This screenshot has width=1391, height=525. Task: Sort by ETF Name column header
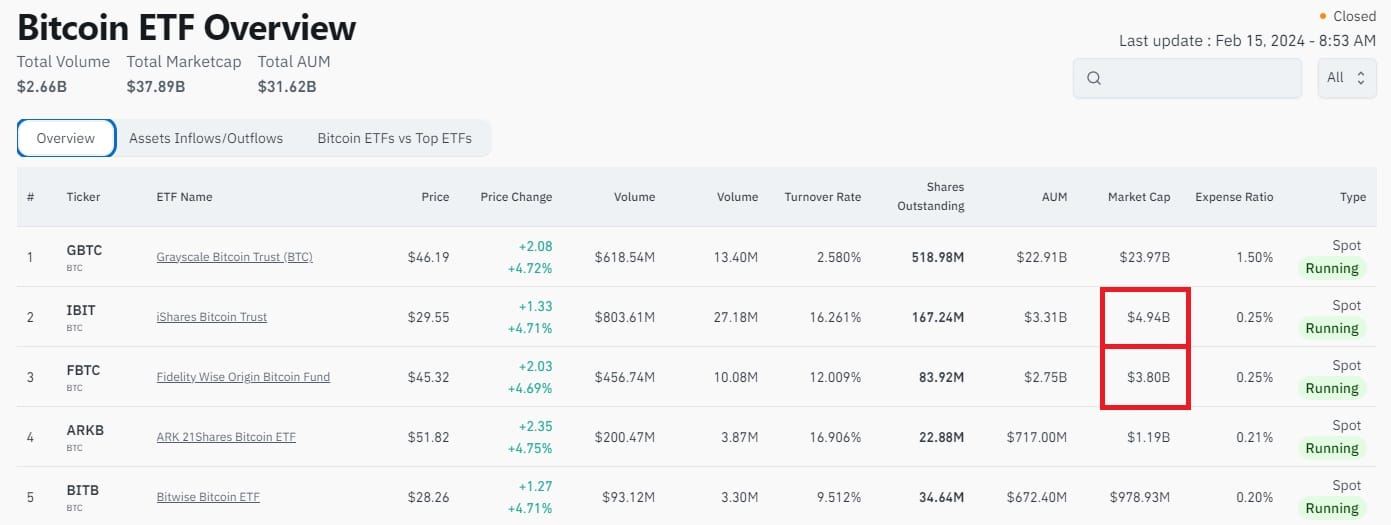point(184,197)
